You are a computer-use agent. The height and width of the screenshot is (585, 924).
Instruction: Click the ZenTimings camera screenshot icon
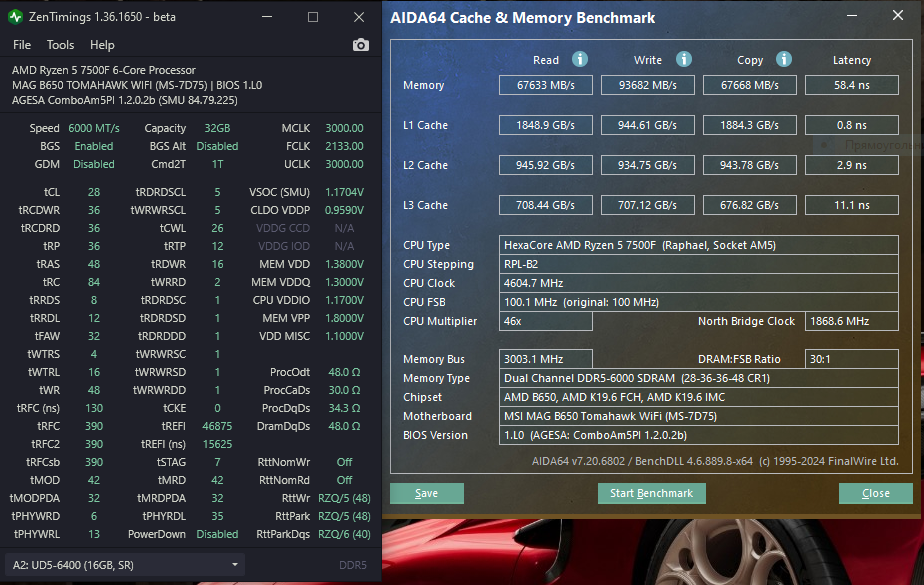[361, 45]
